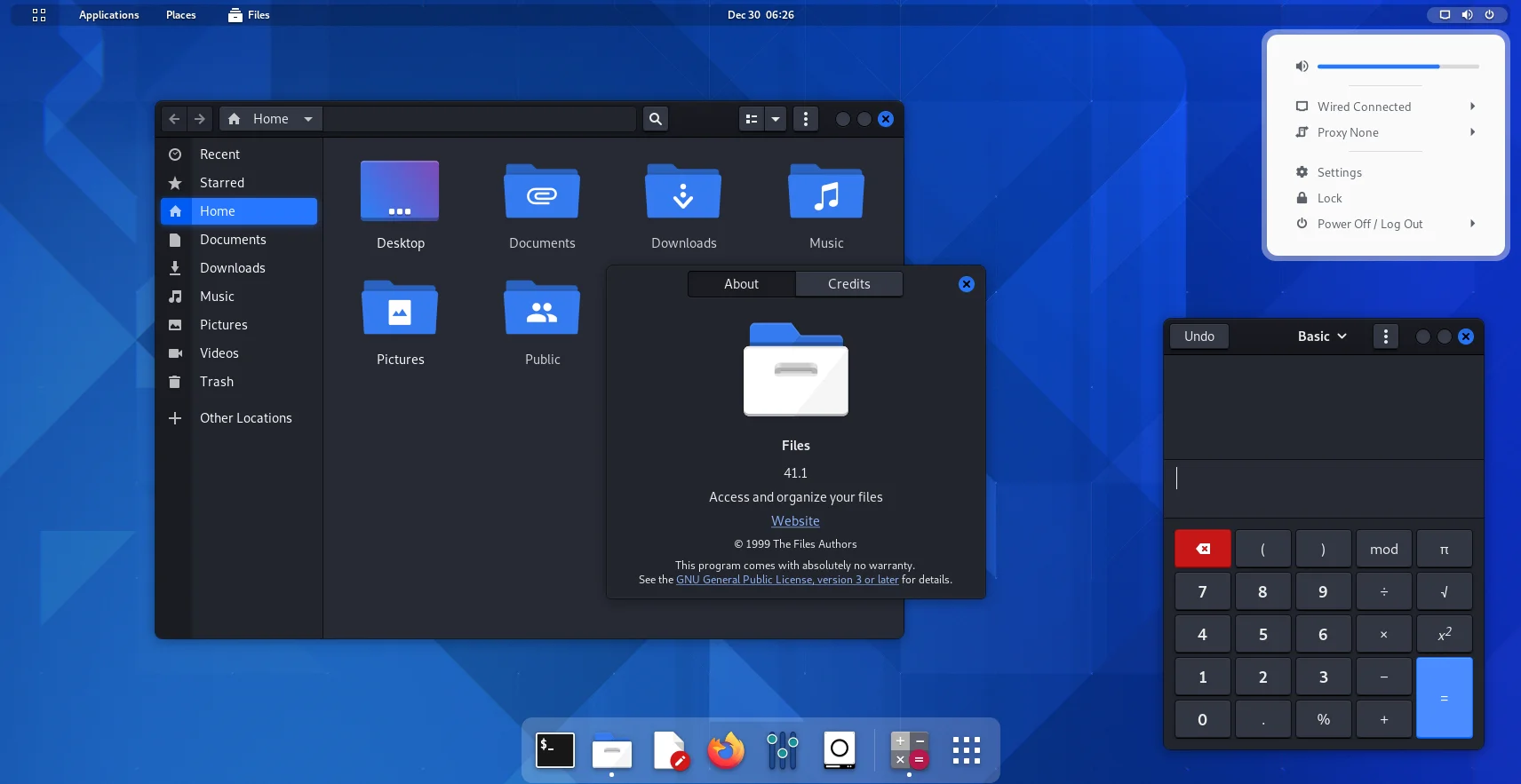Click the Files path bar empty field
1521x784 pixels.
point(480,119)
